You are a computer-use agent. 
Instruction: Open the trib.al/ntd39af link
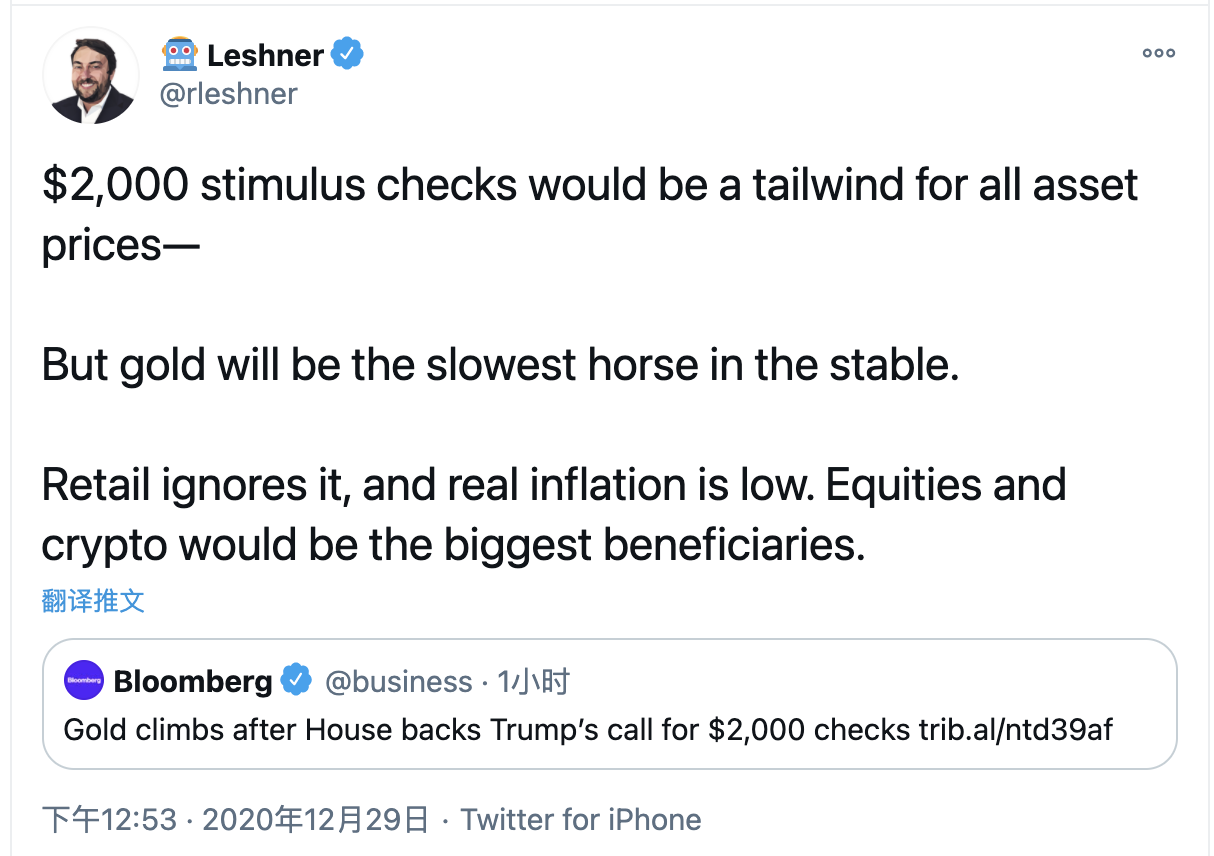[1015, 729]
